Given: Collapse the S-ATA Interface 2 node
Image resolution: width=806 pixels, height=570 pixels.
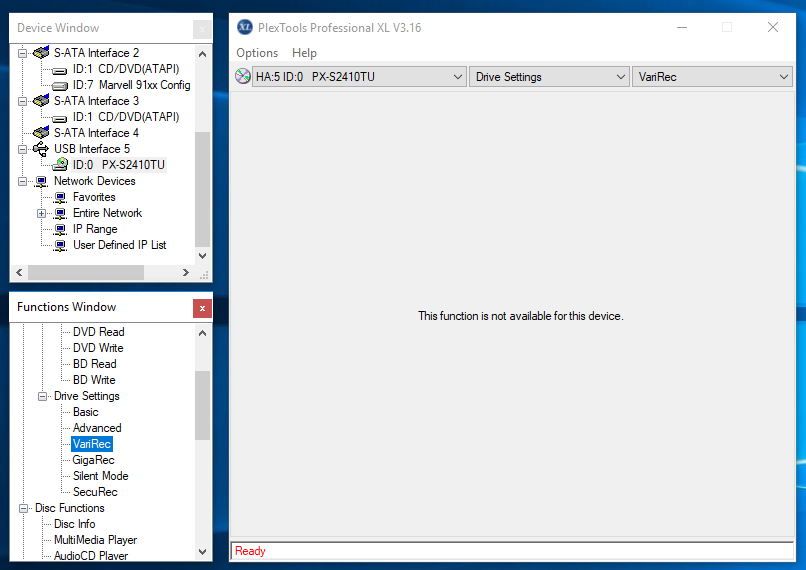Looking at the screenshot, I should click(x=23, y=53).
